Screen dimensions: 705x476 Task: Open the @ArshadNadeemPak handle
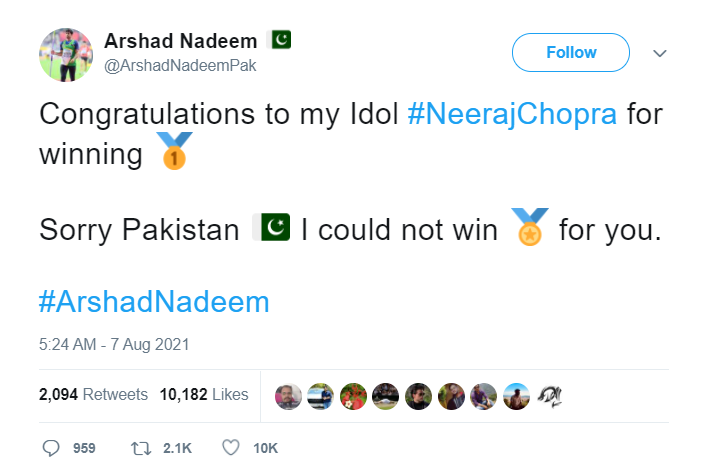click(x=168, y=64)
